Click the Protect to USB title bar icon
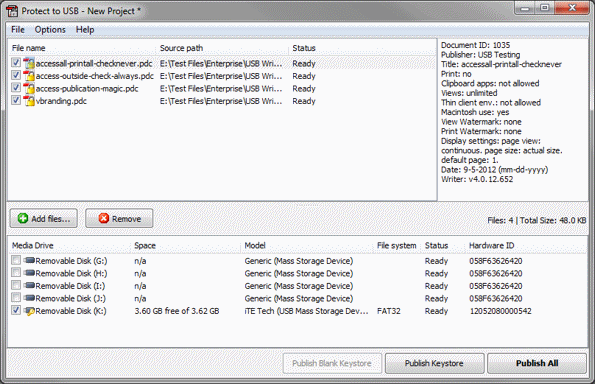The height and width of the screenshot is (384, 595). click(12, 11)
